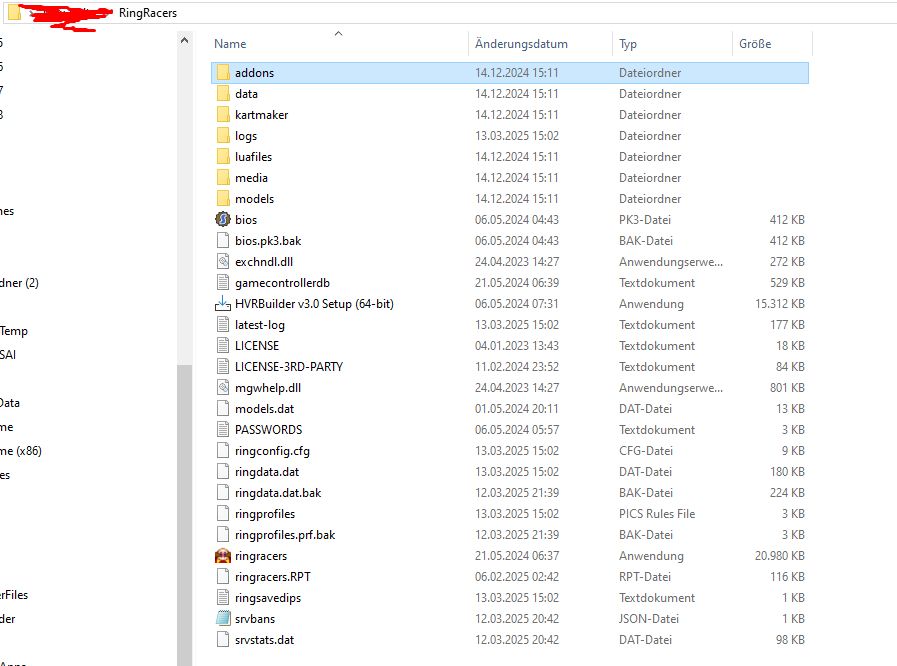Image resolution: width=897 pixels, height=666 pixels.
Task: Select the models.dat file icon
Action: (x=223, y=409)
